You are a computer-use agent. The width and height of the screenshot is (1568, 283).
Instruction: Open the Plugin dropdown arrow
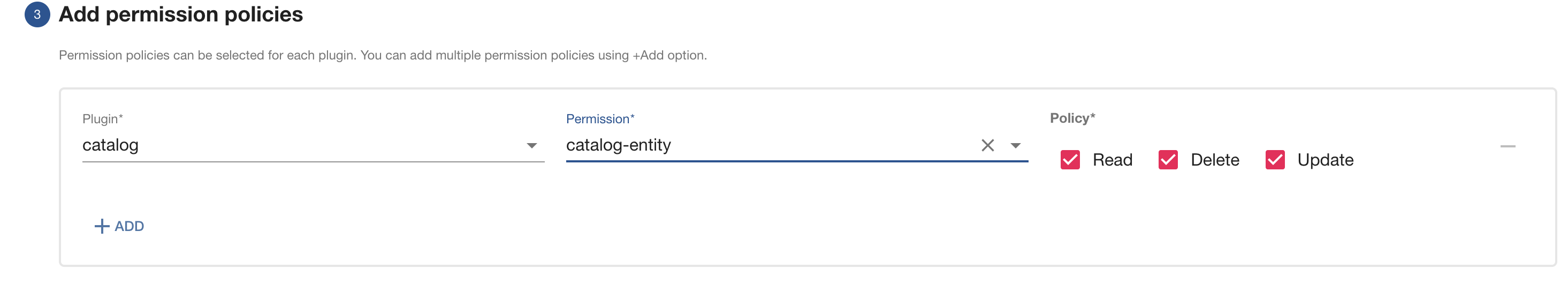531,145
